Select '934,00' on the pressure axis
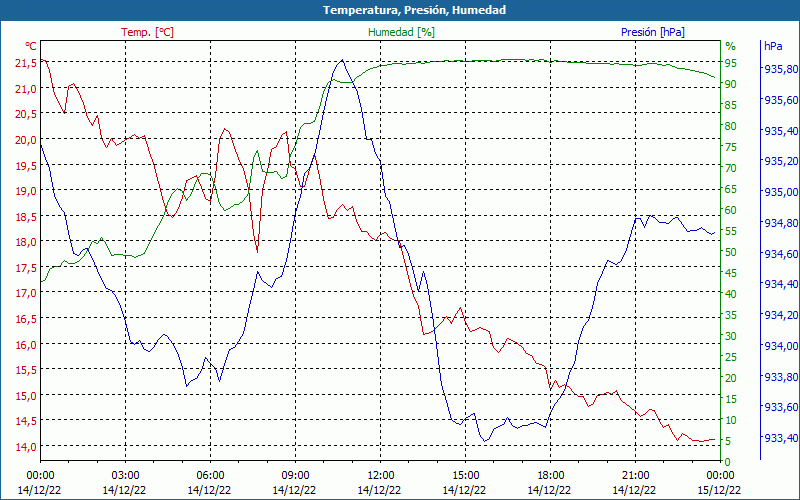Image resolution: width=800 pixels, height=500 pixels. pyautogui.click(x=781, y=346)
